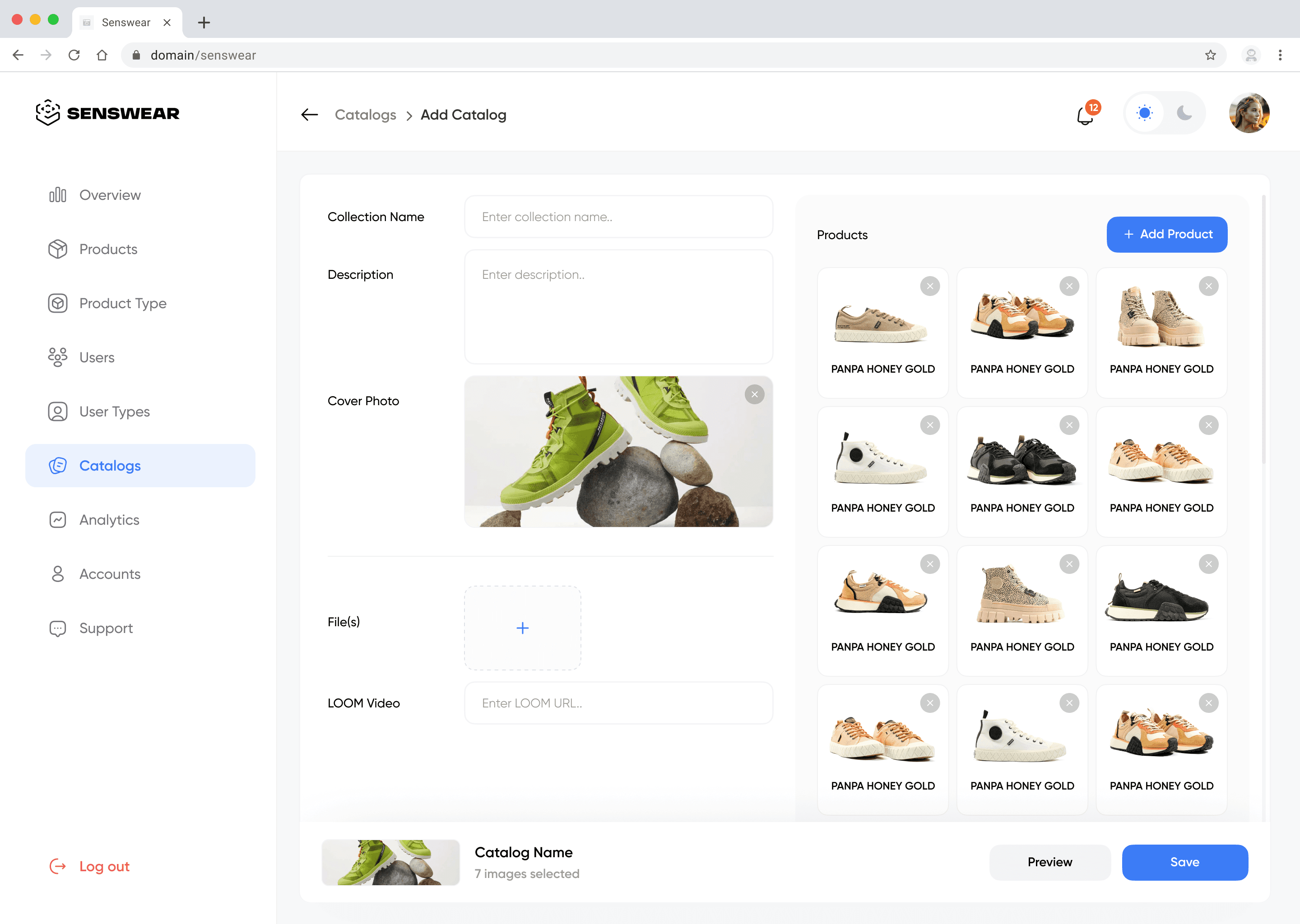Open the user profile avatar

[x=1249, y=113]
